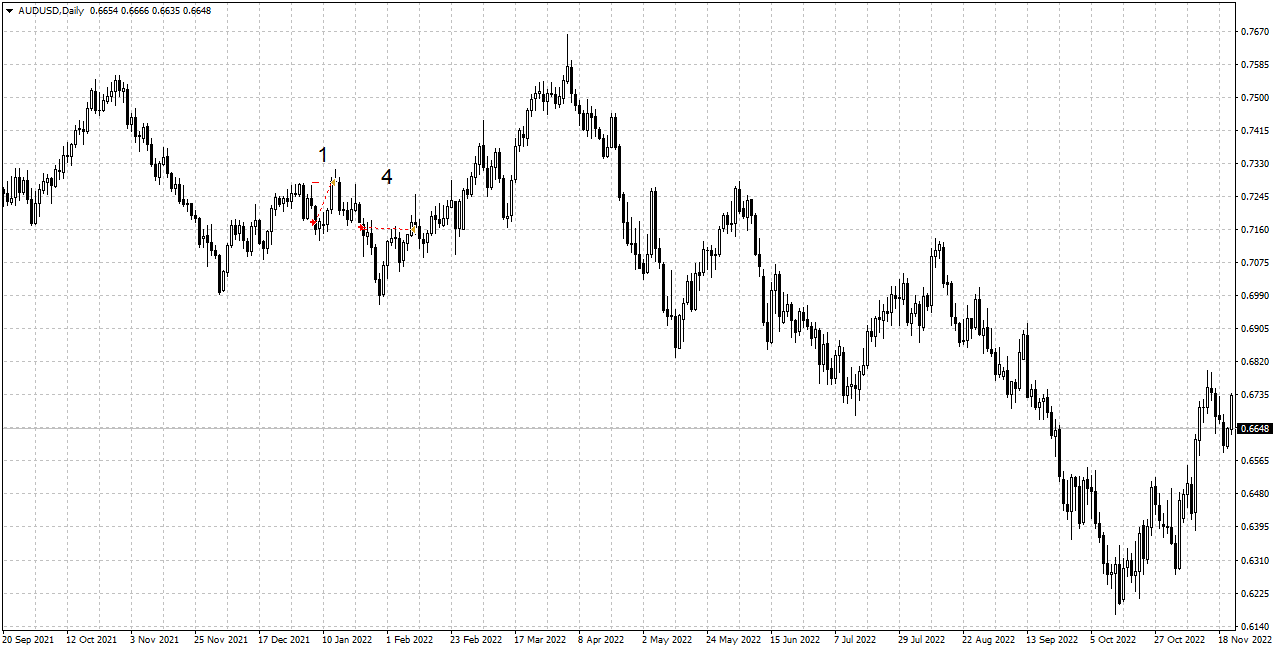Click the 0.6310 price scale label
Viewport: 1276px width, 651px height.
pyautogui.click(x=1255, y=560)
